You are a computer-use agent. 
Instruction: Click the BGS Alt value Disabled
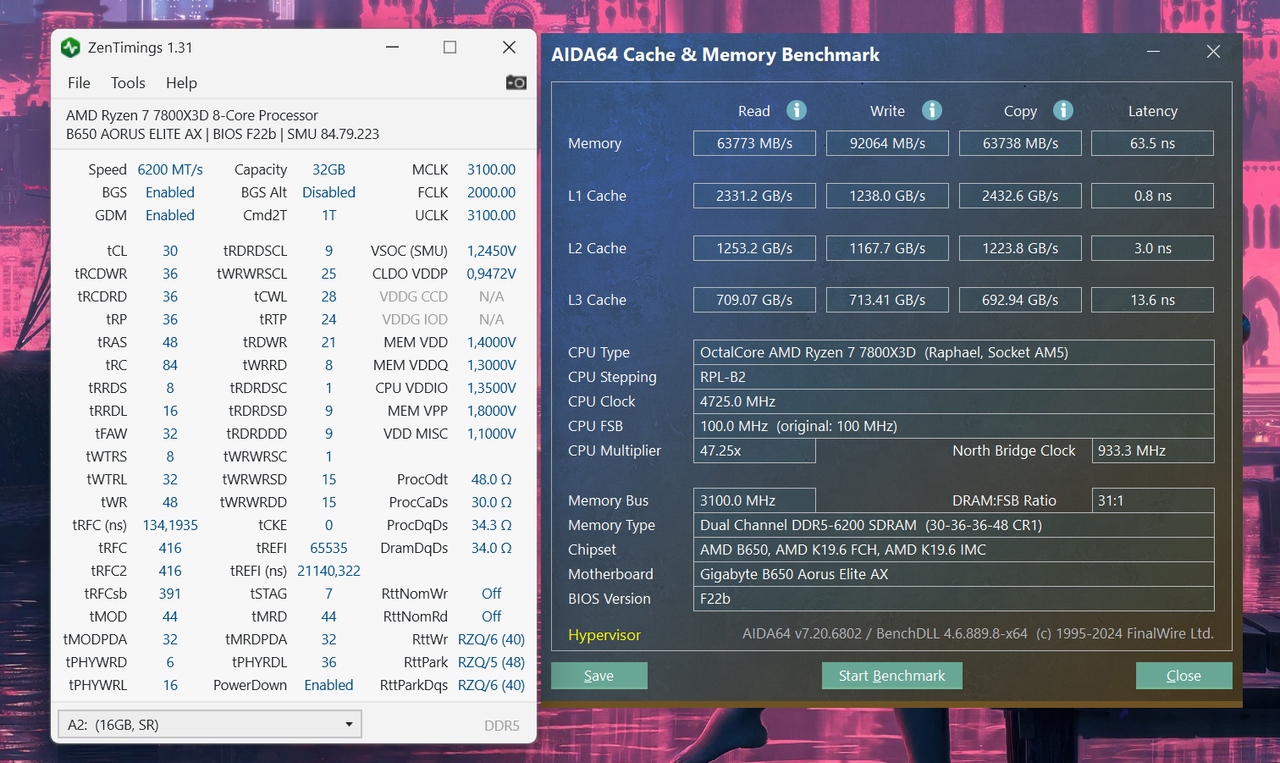tap(328, 192)
